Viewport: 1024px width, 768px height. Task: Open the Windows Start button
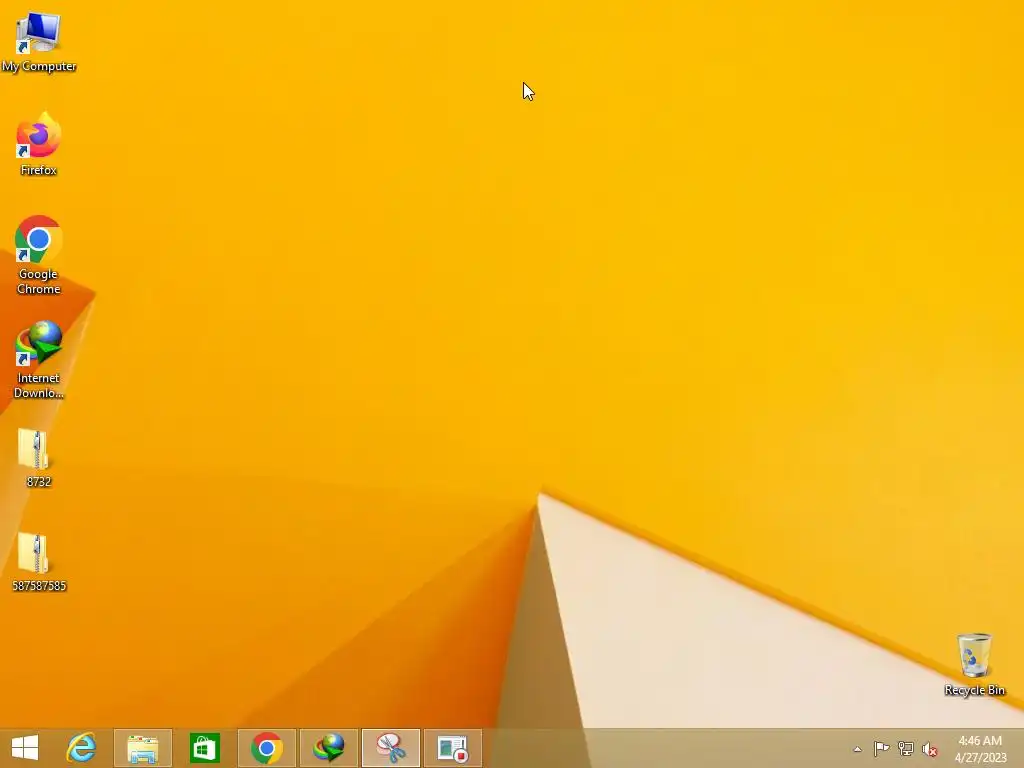[x=25, y=748]
